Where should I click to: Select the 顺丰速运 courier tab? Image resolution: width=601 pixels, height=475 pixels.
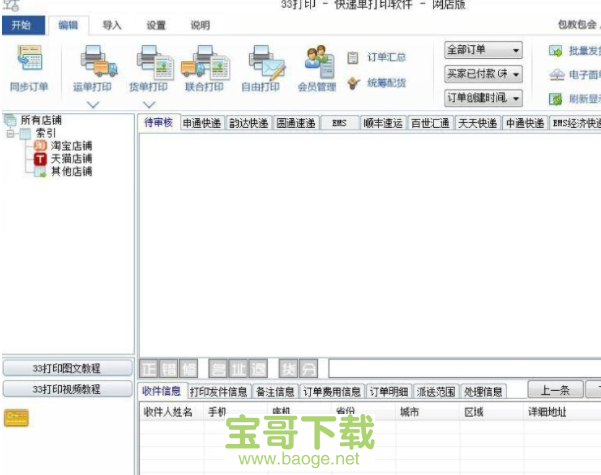pyautogui.click(x=383, y=123)
